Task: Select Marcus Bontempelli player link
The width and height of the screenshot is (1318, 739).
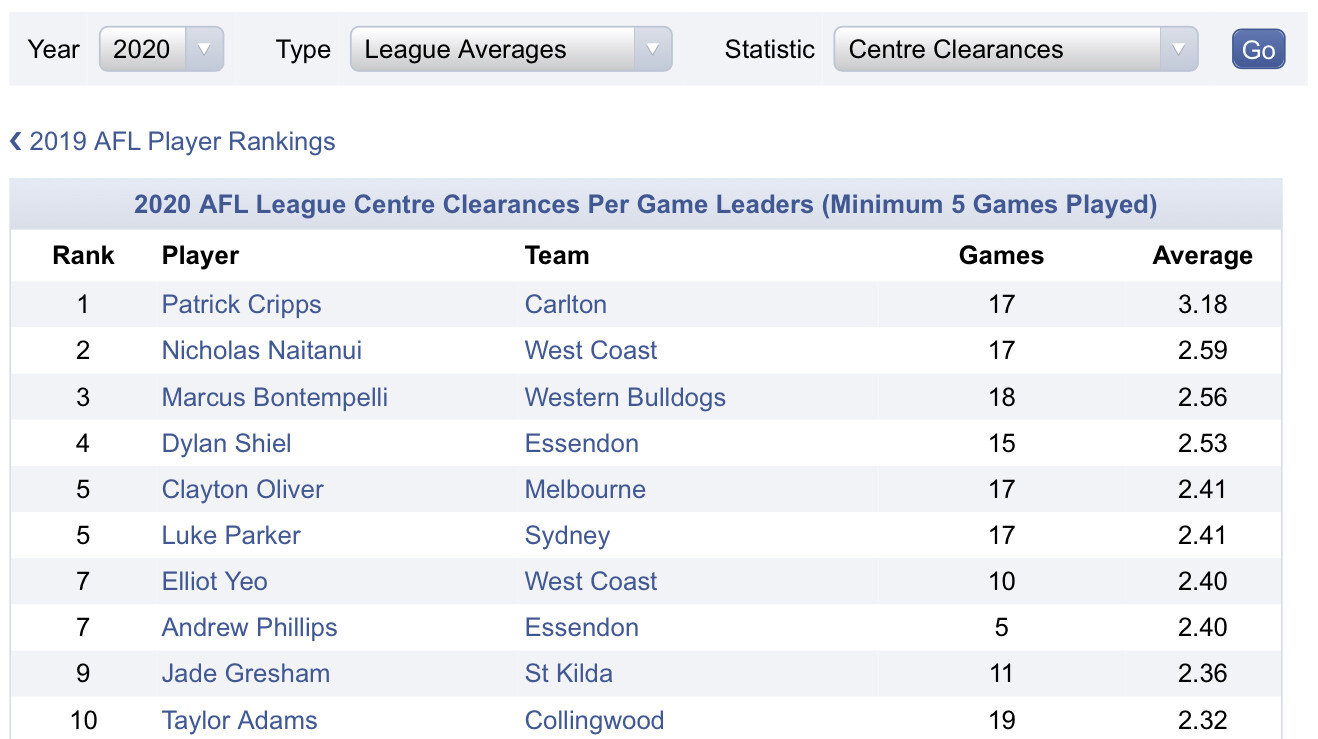Action: (x=275, y=397)
